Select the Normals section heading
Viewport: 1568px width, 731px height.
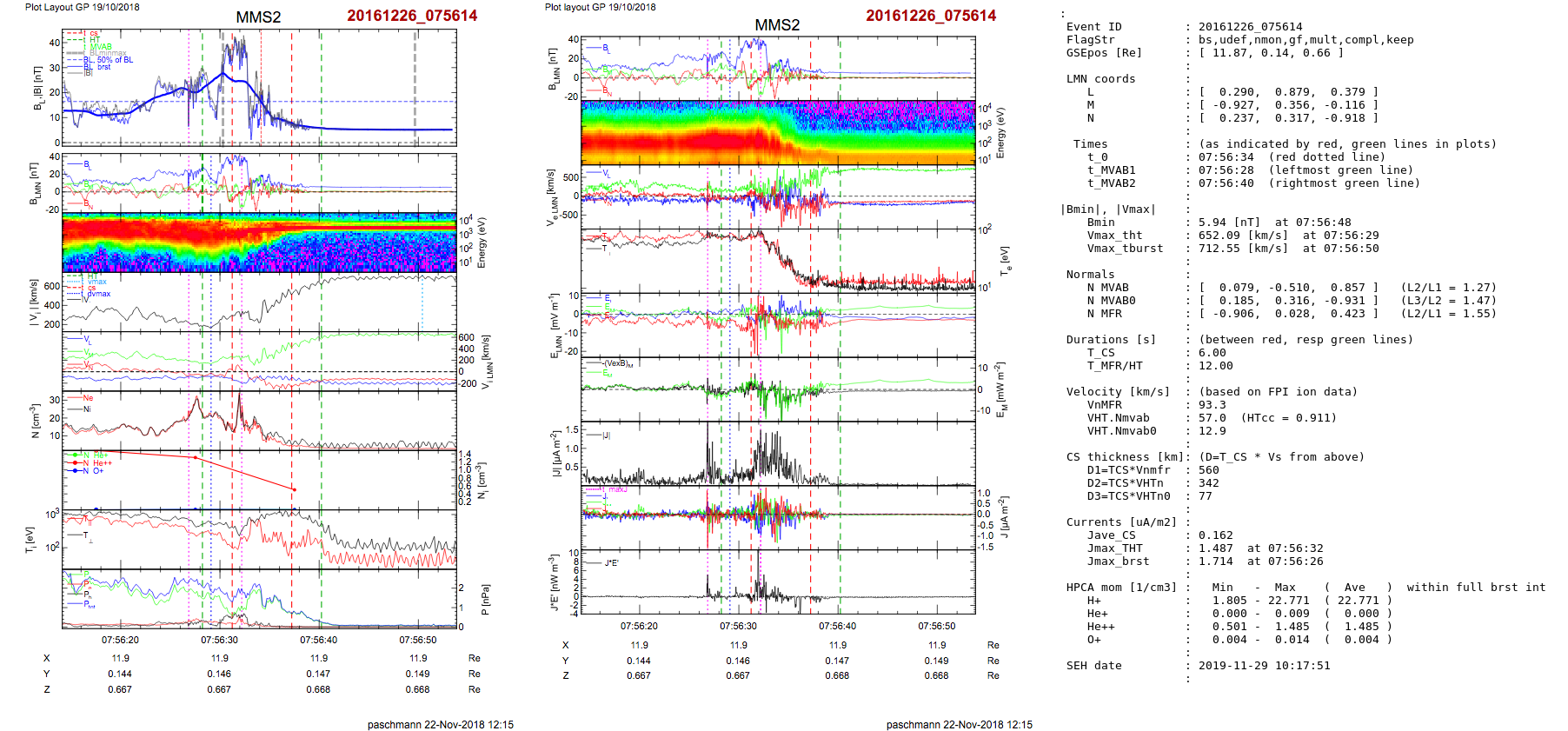pyautogui.click(x=1090, y=275)
